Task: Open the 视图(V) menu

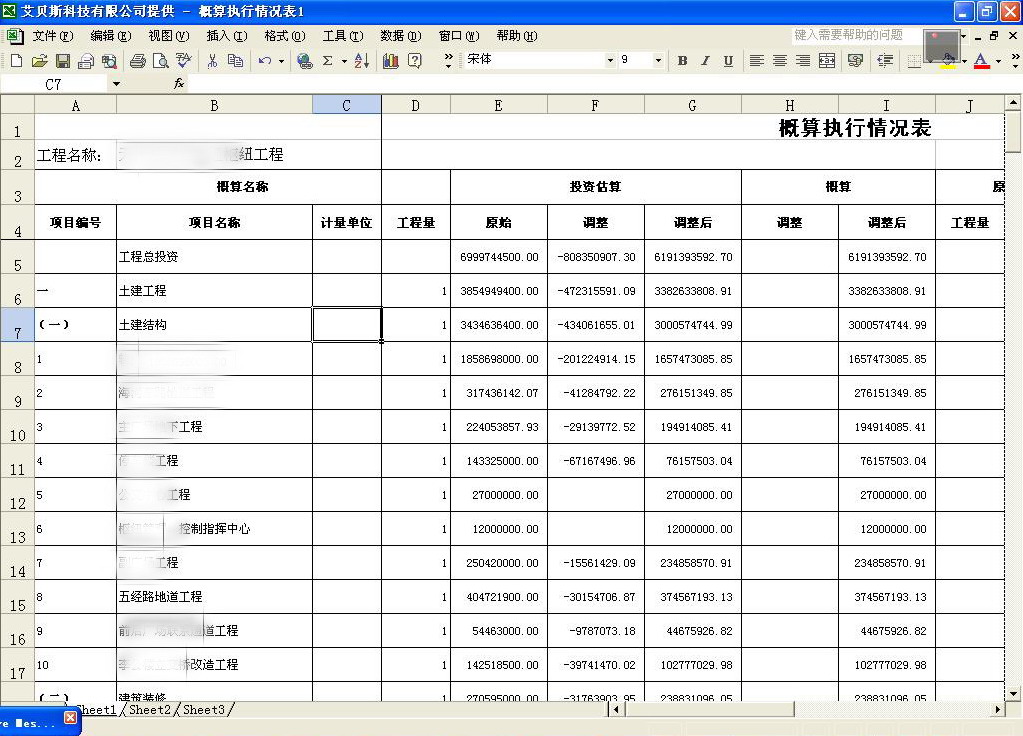Action: click(169, 36)
